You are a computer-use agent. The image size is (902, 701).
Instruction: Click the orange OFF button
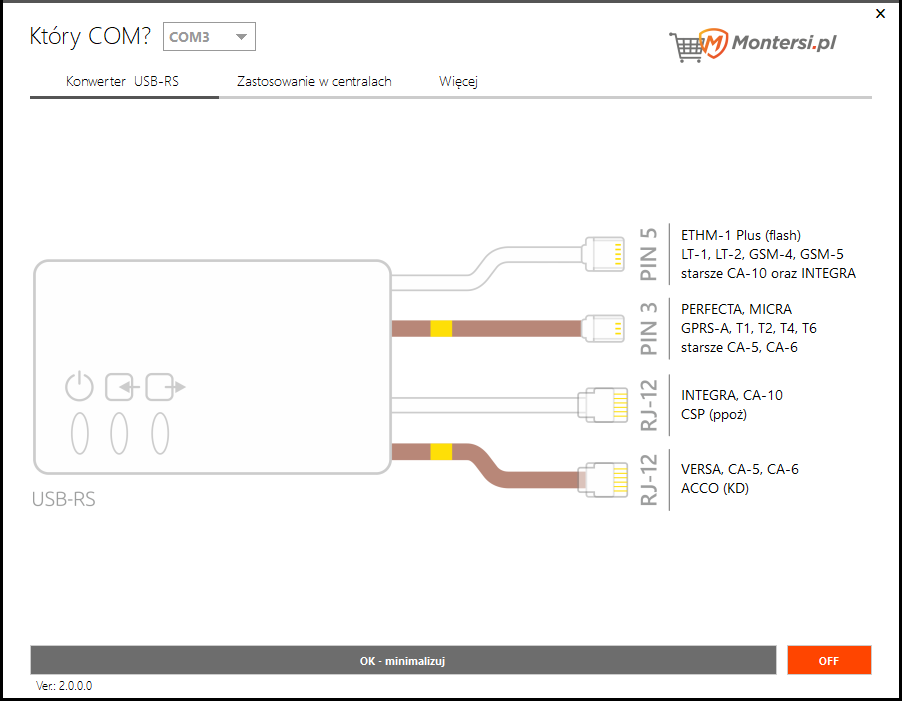click(829, 660)
